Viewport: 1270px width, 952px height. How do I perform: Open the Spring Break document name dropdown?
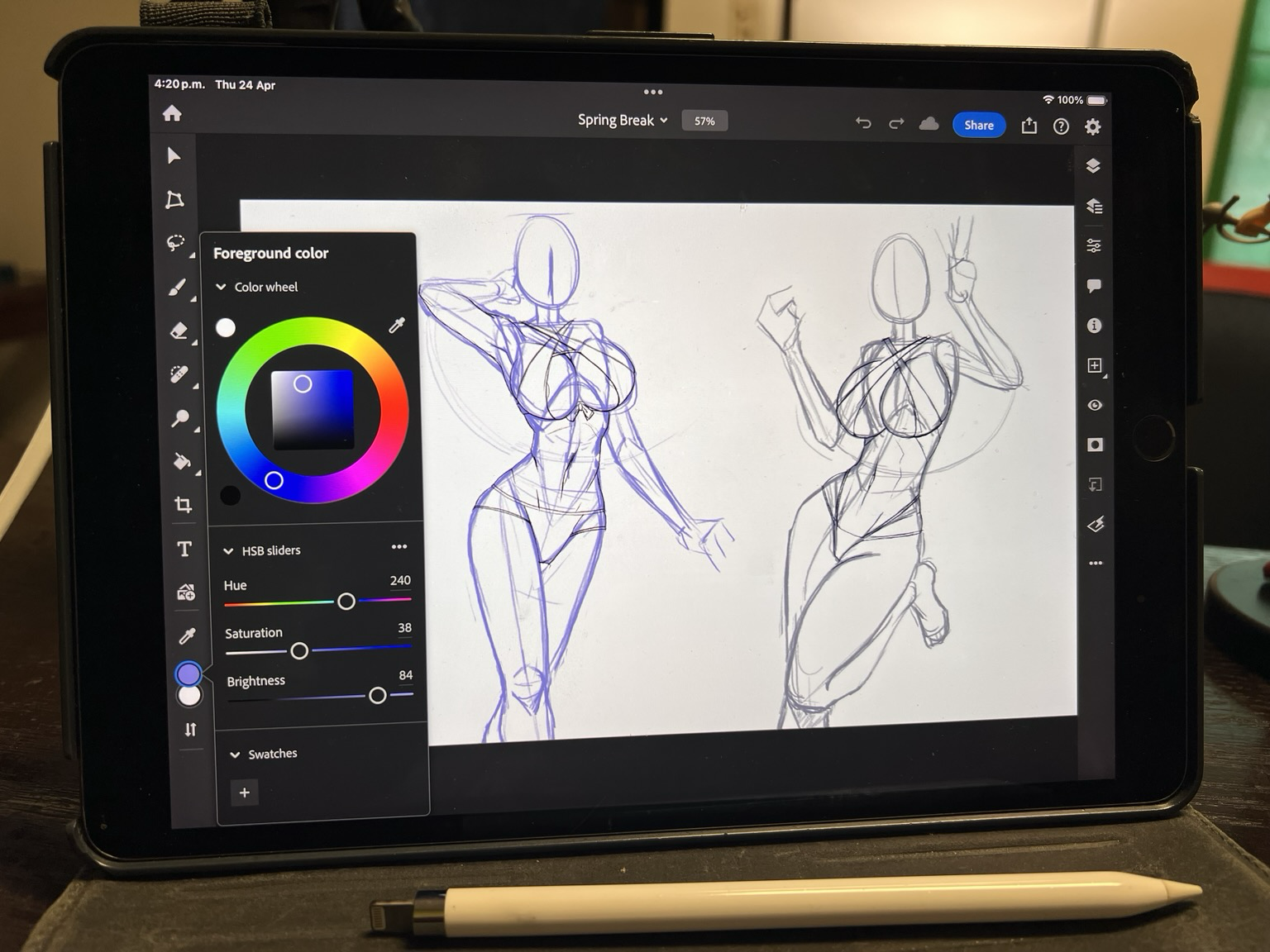pyautogui.click(x=623, y=121)
